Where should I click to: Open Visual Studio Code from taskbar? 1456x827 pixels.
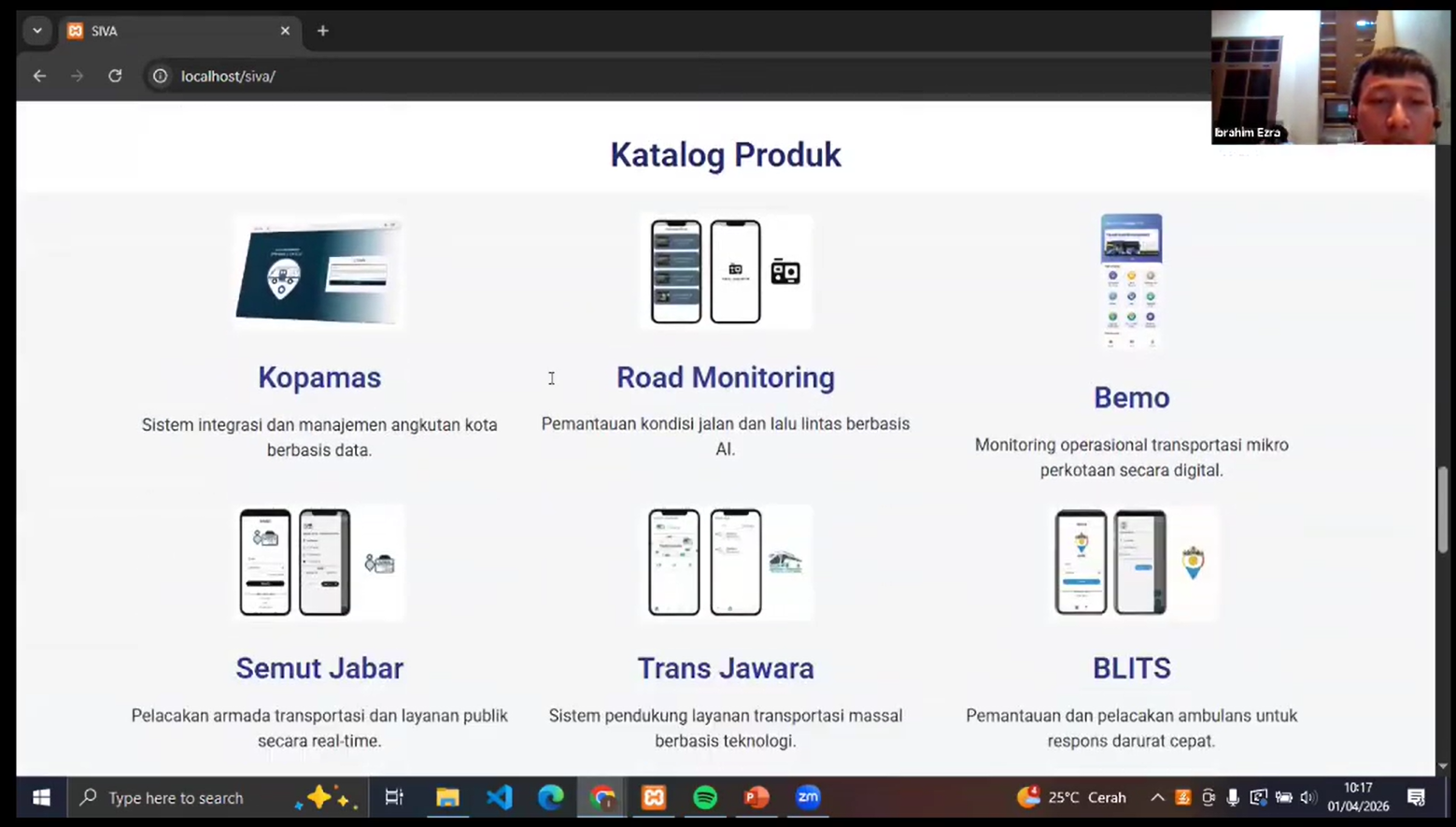pyautogui.click(x=500, y=797)
